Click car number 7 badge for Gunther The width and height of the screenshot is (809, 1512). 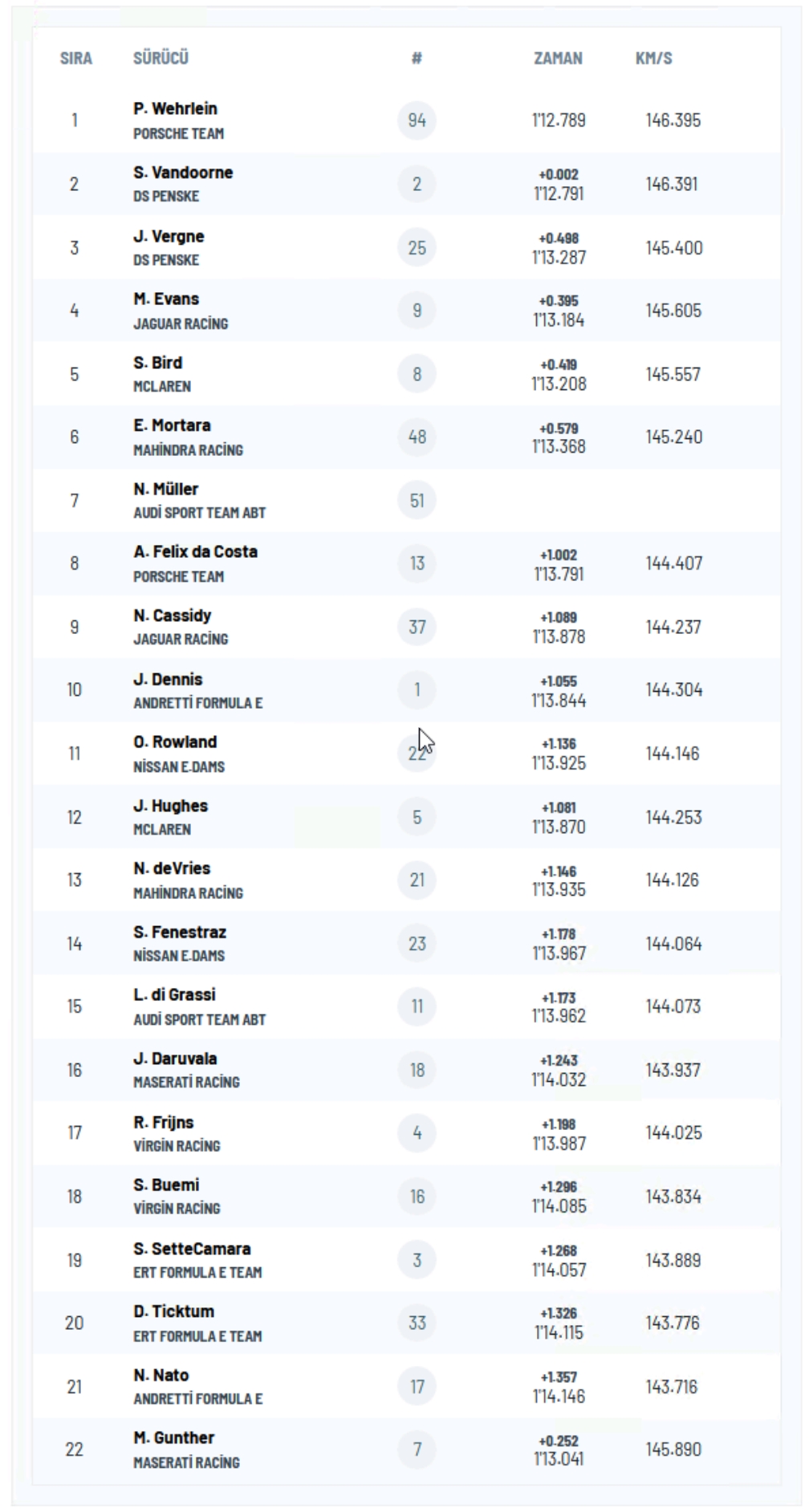(417, 1449)
